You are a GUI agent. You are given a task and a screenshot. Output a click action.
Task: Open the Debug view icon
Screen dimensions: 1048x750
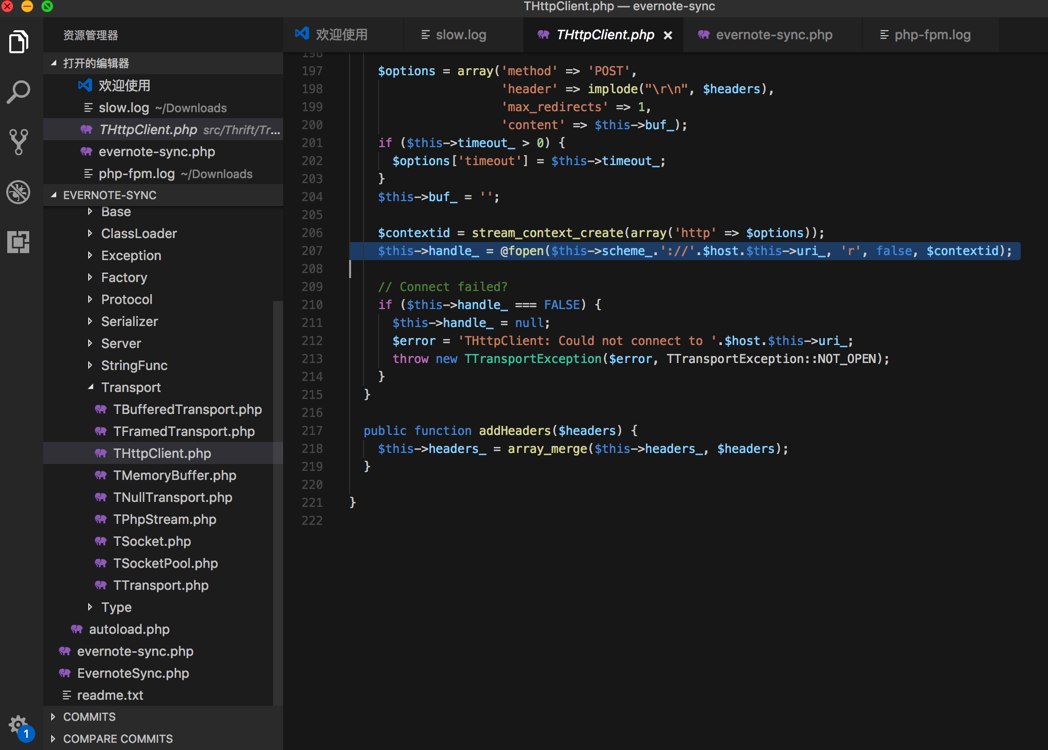19,192
